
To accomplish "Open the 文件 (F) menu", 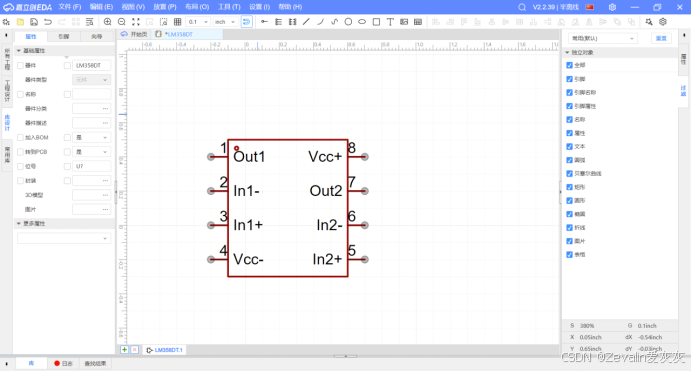I will pos(70,7).
